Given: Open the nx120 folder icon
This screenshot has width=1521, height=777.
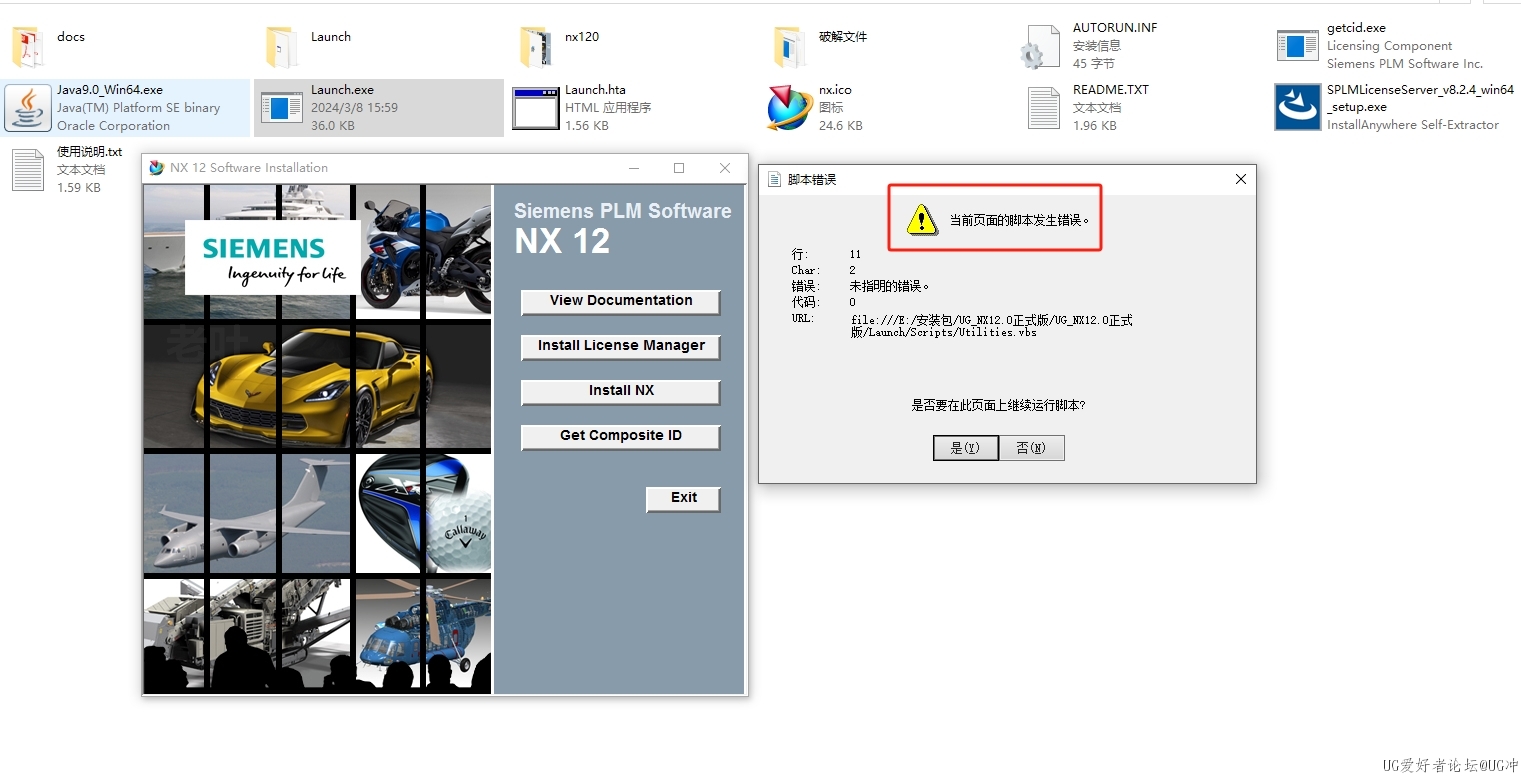Looking at the screenshot, I should coord(535,46).
